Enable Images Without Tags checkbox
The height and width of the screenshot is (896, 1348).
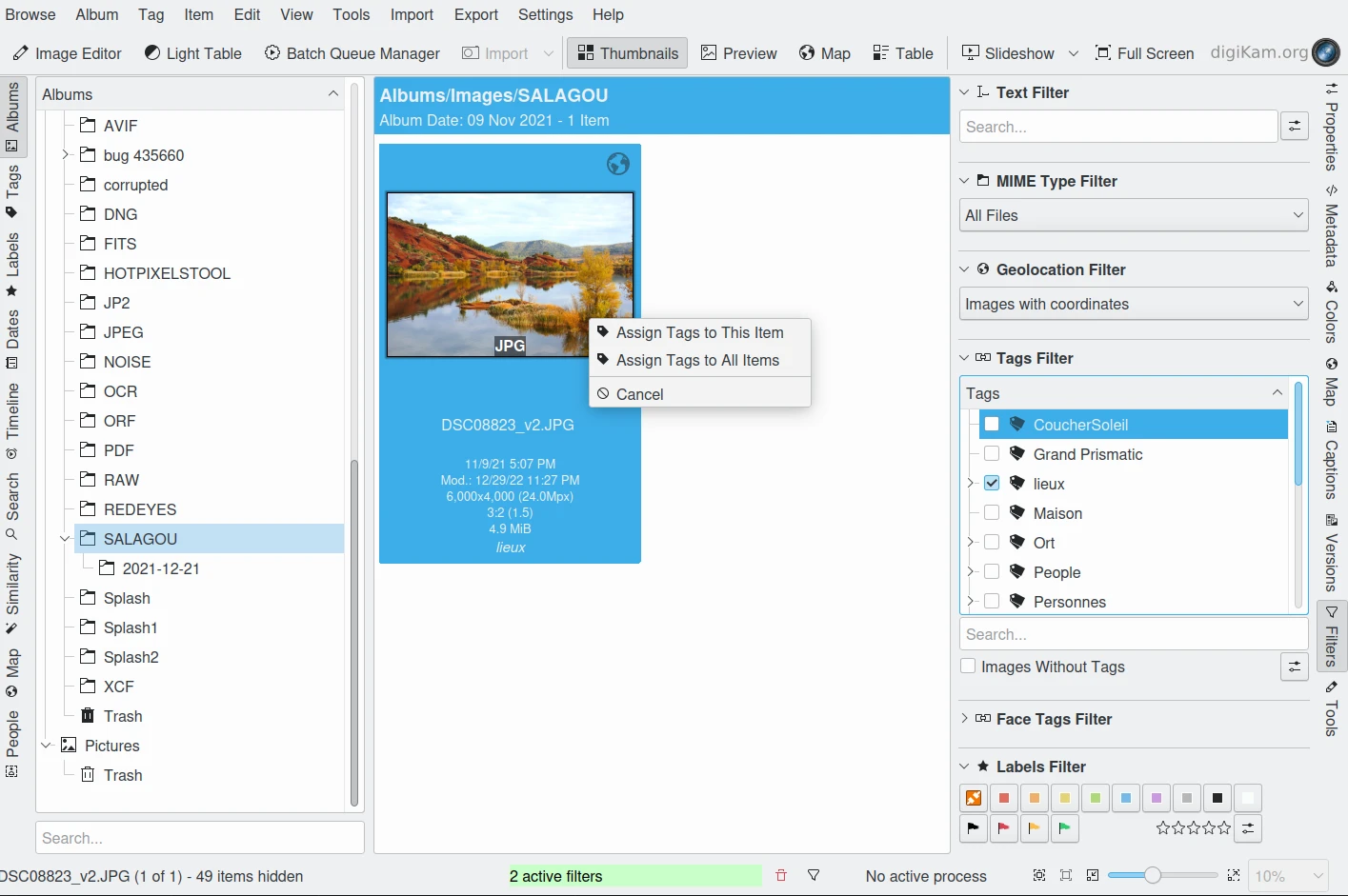click(969, 667)
